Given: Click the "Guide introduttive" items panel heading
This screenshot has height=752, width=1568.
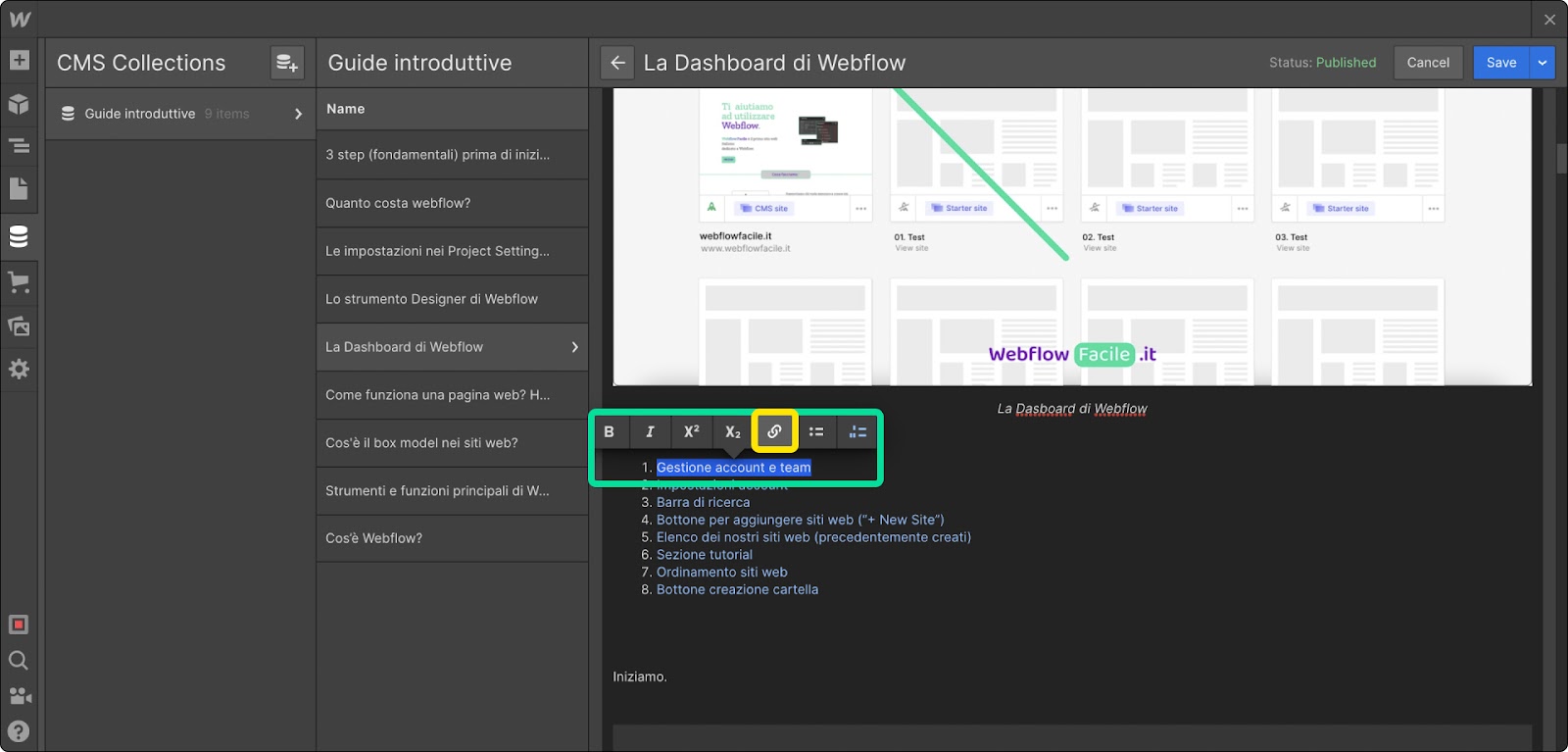Looking at the screenshot, I should click(x=419, y=63).
